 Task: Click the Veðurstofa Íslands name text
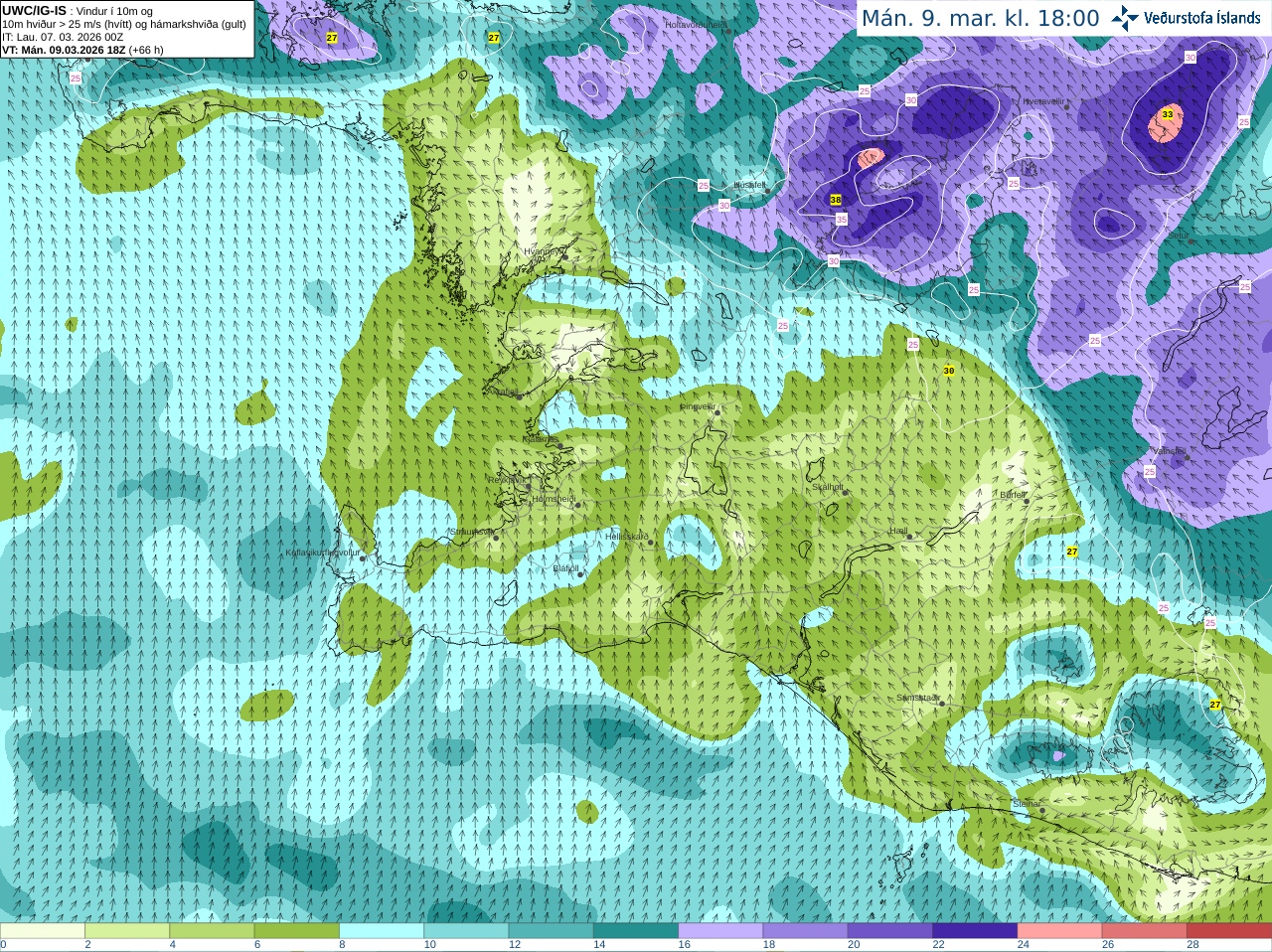tap(1202, 17)
